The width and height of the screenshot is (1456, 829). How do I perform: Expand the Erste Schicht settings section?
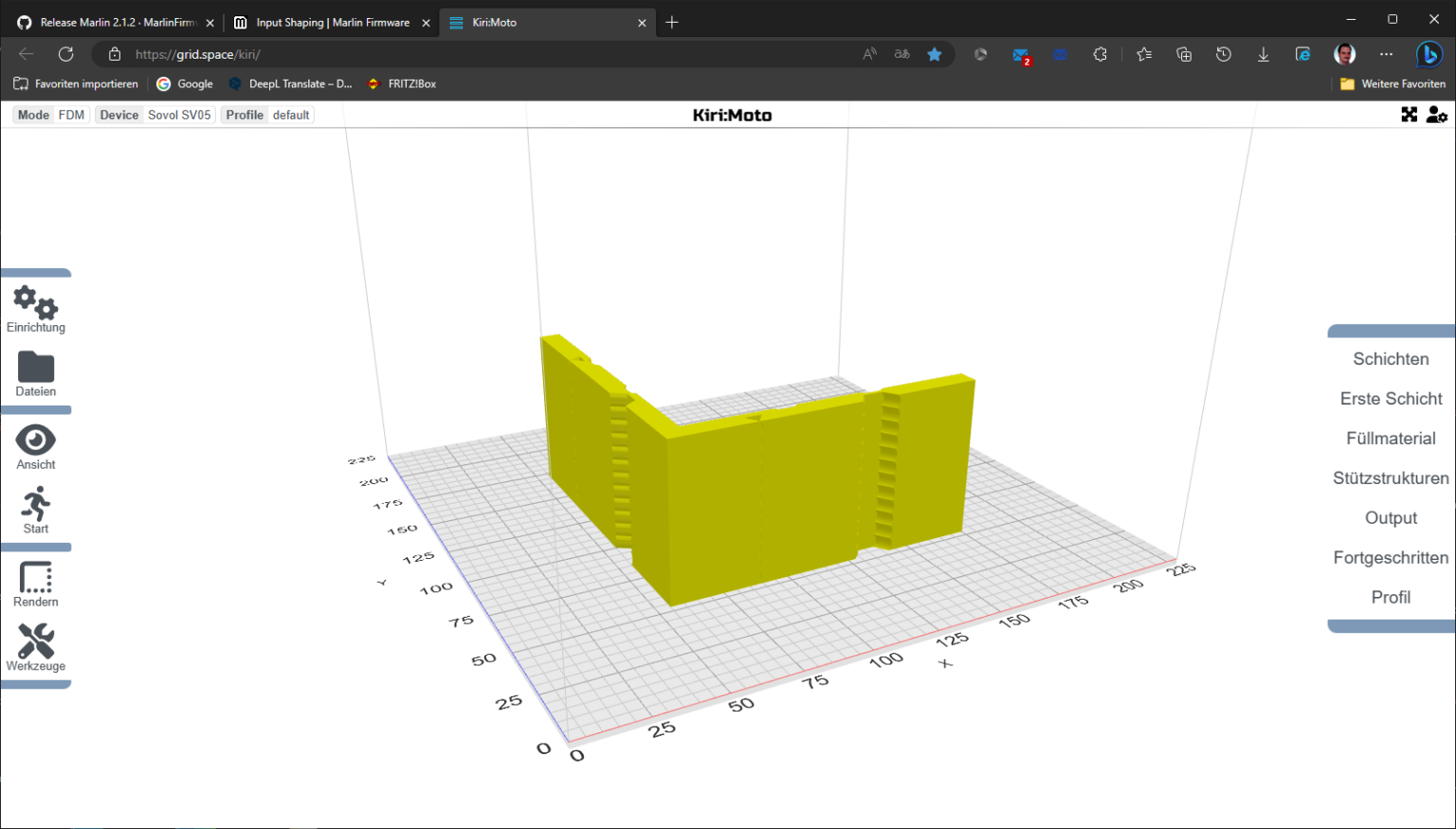click(1391, 399)
